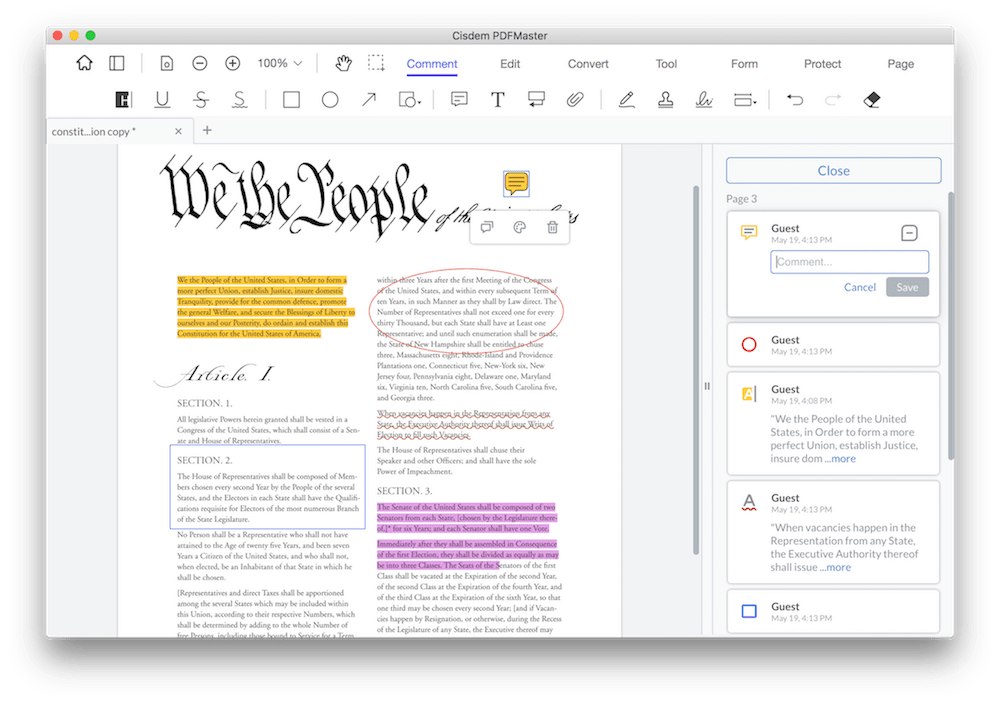Click the 'Page 3' label in comments panel
Viewport: 1000px width, 703px height.
[741, 198]
